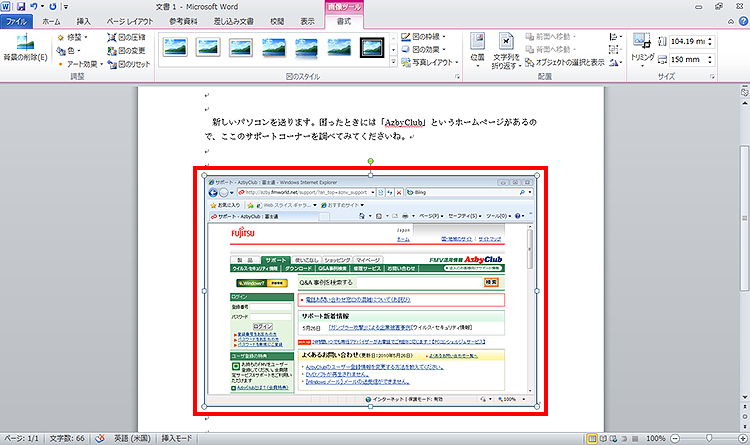This screenshot has width=750, height=445.
Task: Open the rotate objects dropdown icon
Action: (615, 63)
